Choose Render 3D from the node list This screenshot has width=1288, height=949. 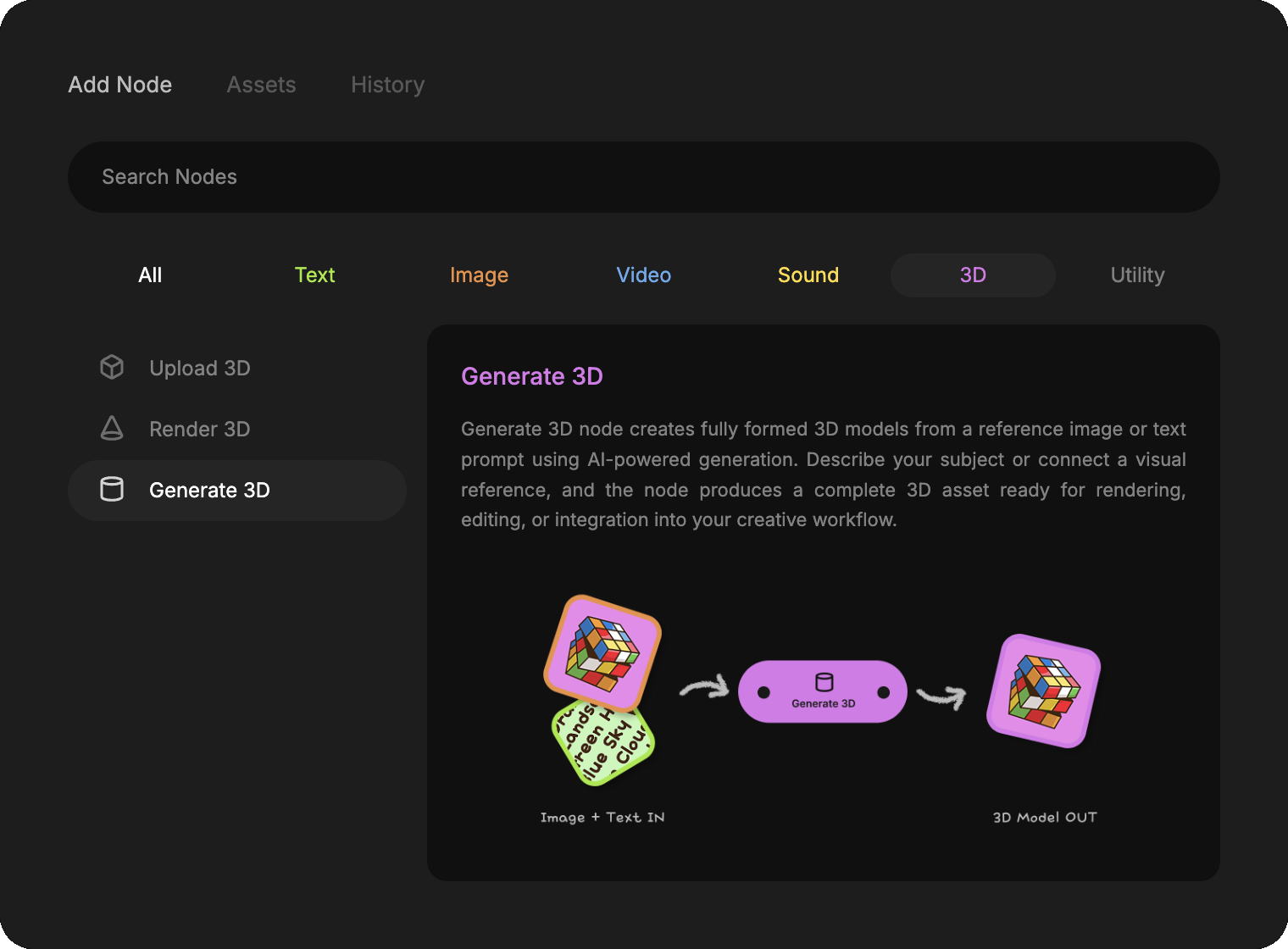click(200, 430)
